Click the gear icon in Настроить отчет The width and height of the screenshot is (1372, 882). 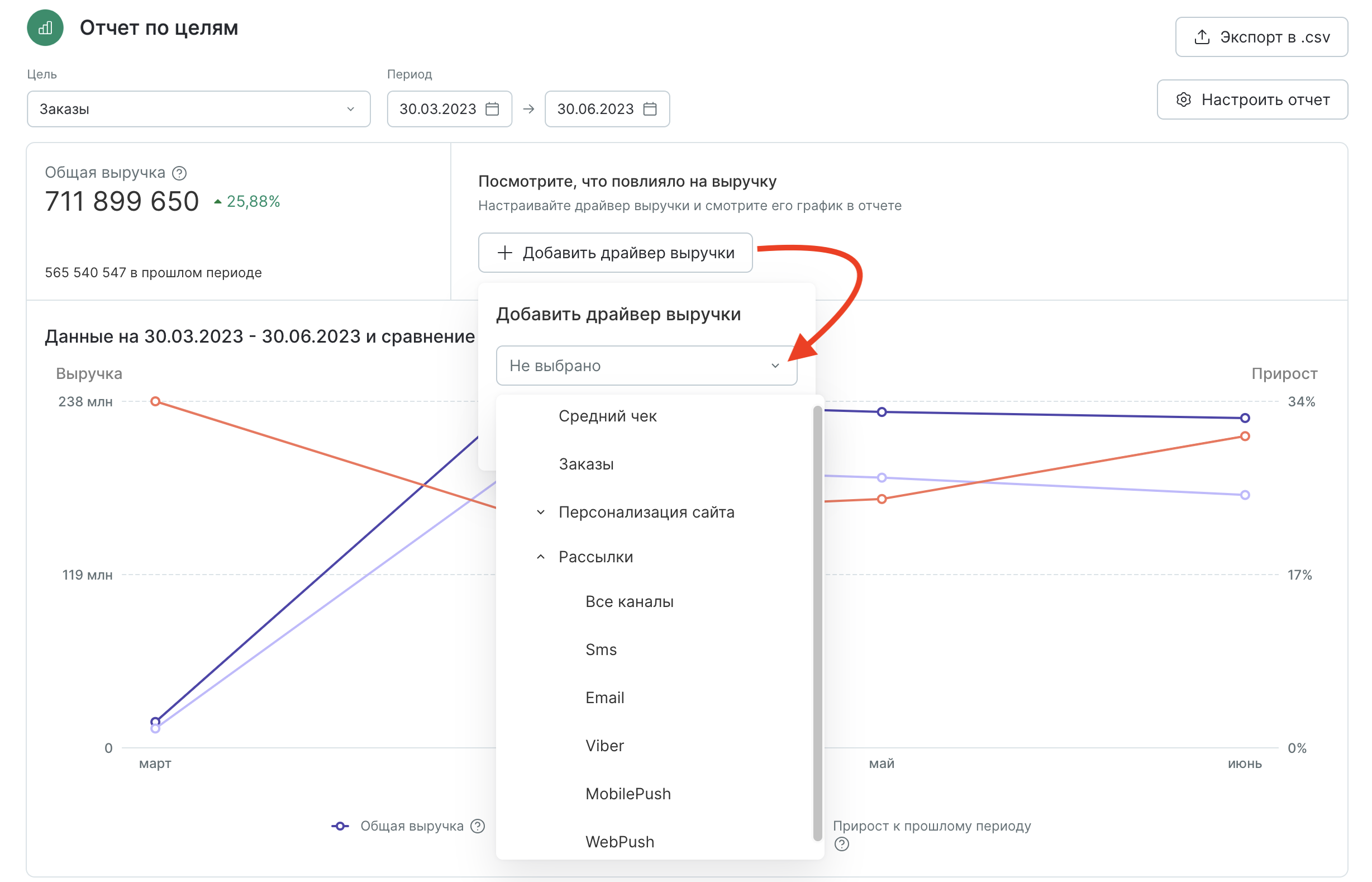1184,99
